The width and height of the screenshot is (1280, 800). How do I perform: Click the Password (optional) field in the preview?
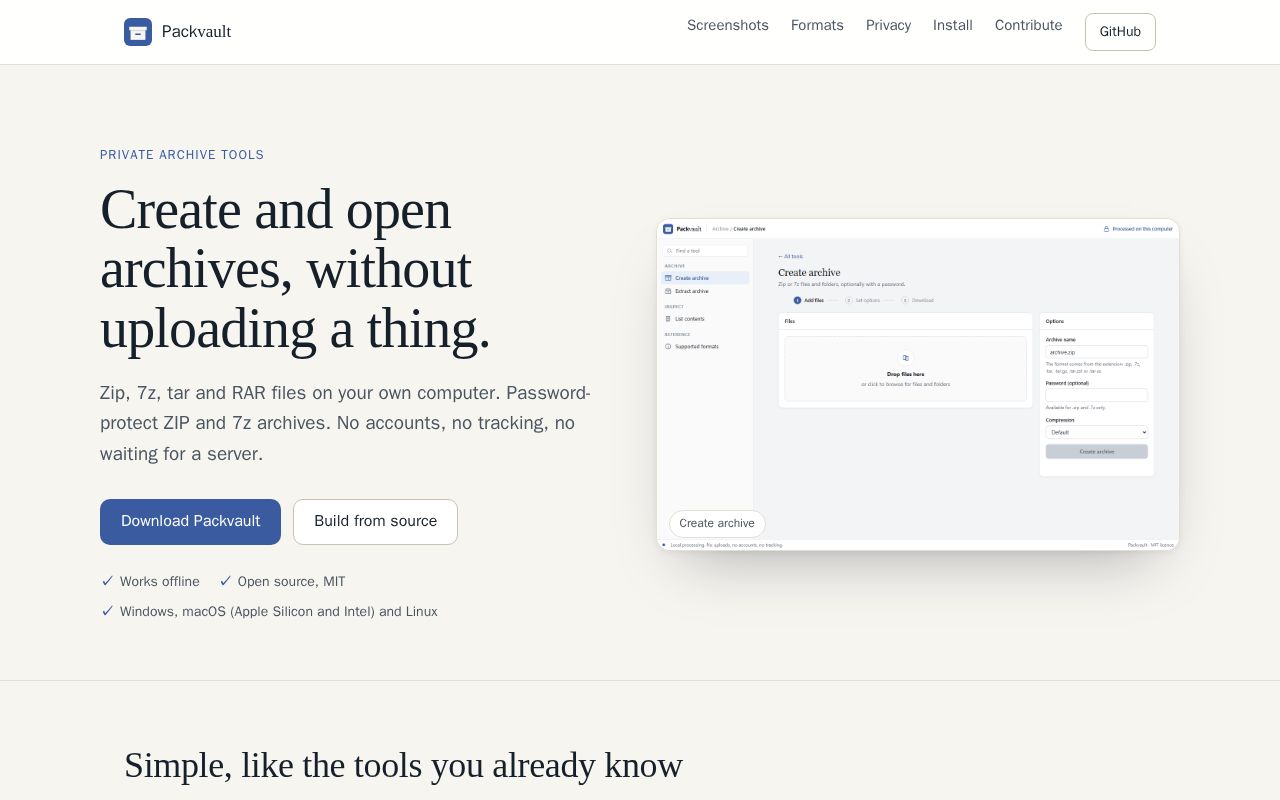click(1097, 395)
